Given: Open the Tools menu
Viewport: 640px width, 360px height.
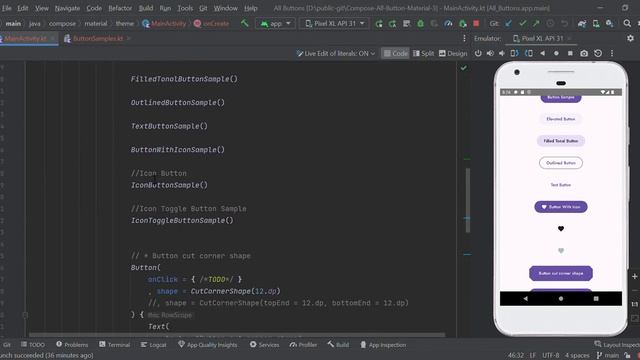Looking at the screenshot, I should click(x=185, y=8).
